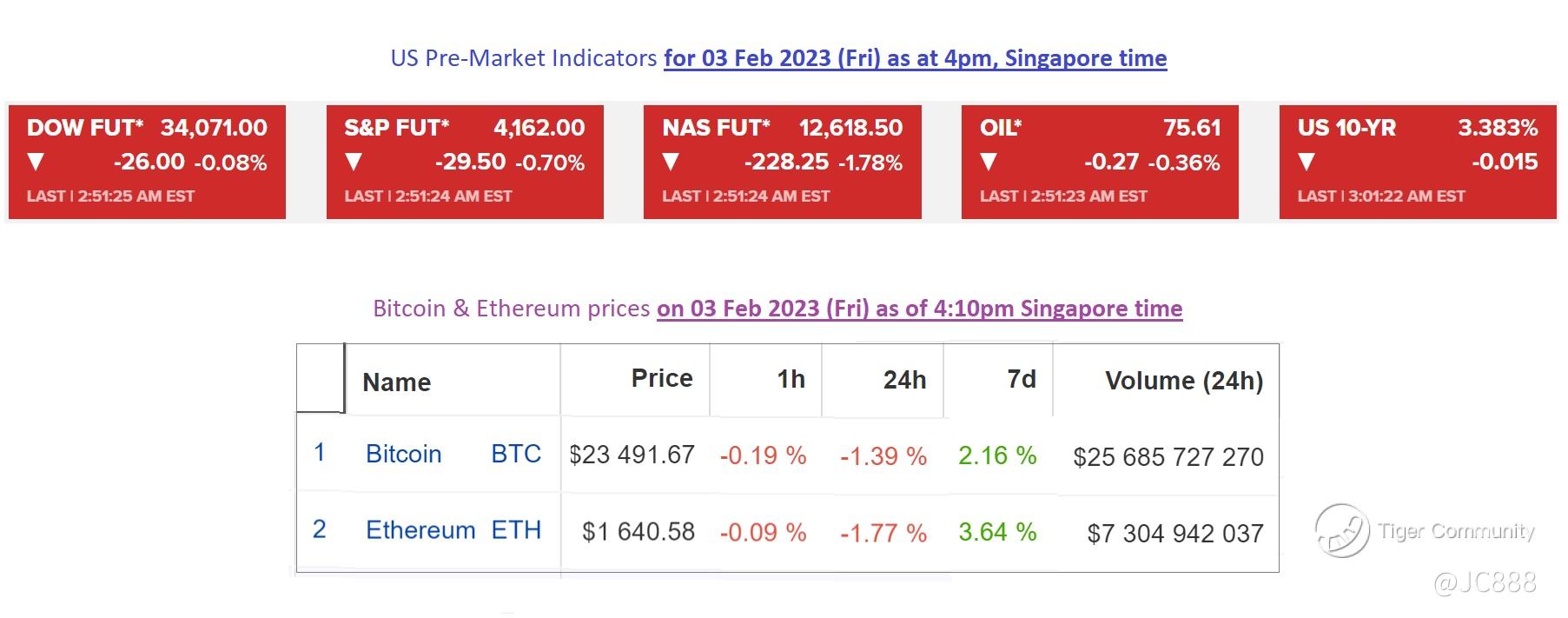Sort by the Volume (24h) column header
The width and height of the screenshot is (1568, 618).
(1184, 381)
